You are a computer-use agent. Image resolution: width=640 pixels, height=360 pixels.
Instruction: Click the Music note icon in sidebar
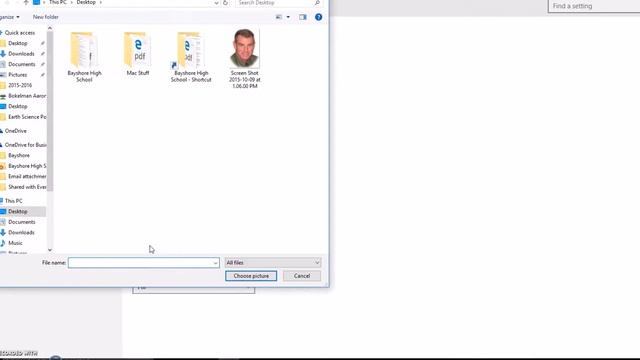pos(3,243)
